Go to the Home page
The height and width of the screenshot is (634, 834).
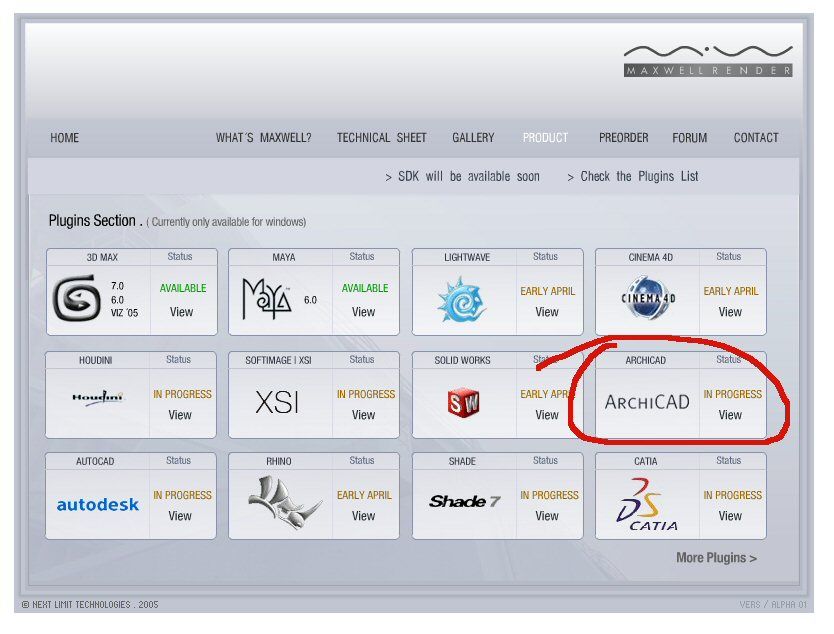click(64, 138)
